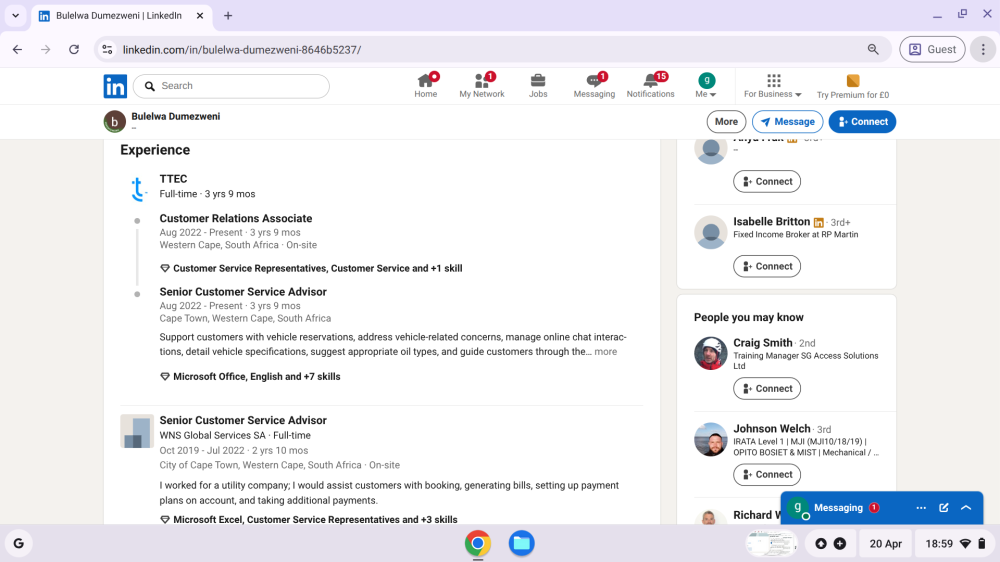Message Bulelwa Dumezweni via the Message button
This screenshot has height=562, width=1000.
click(788, 122)
